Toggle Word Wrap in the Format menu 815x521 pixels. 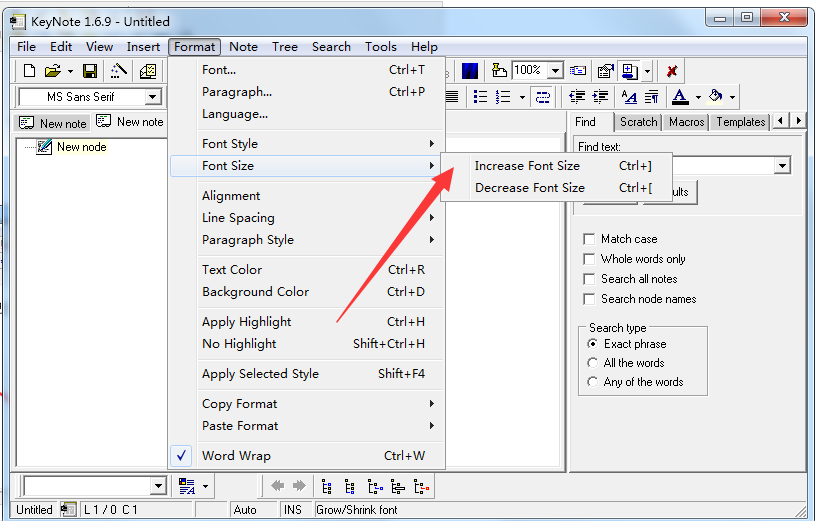(307, 456)
